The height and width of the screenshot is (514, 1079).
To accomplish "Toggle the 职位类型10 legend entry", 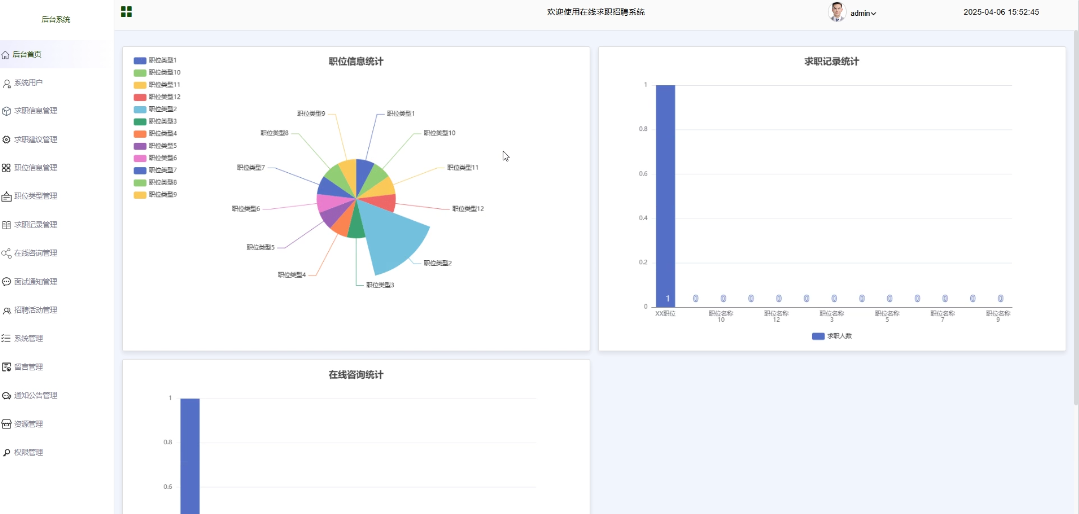I will click(x=157, y=72).
